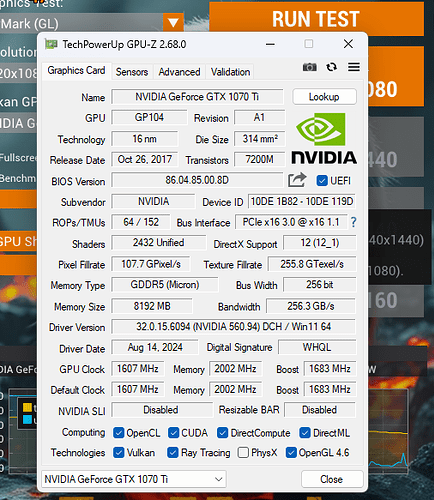Switch to the Sensors tab
Viewport: 434px width, 500px height.
click(132, 72)
